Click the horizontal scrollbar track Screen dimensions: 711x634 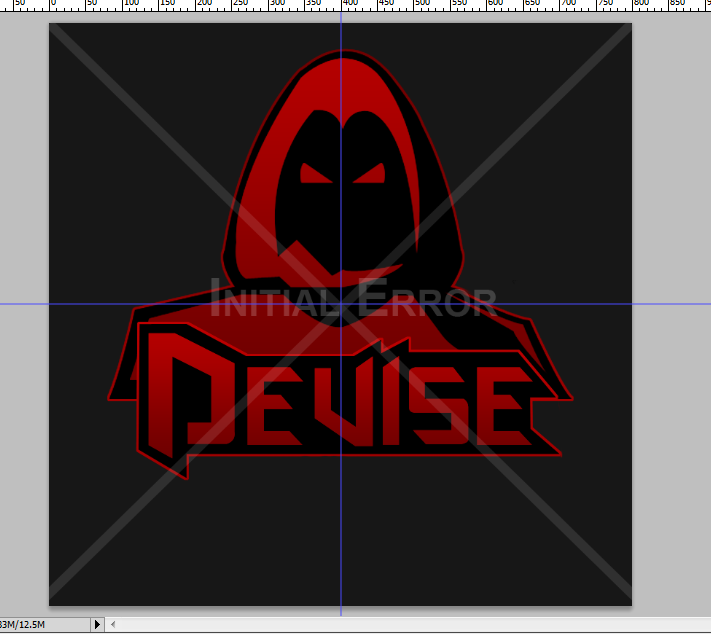400,625
